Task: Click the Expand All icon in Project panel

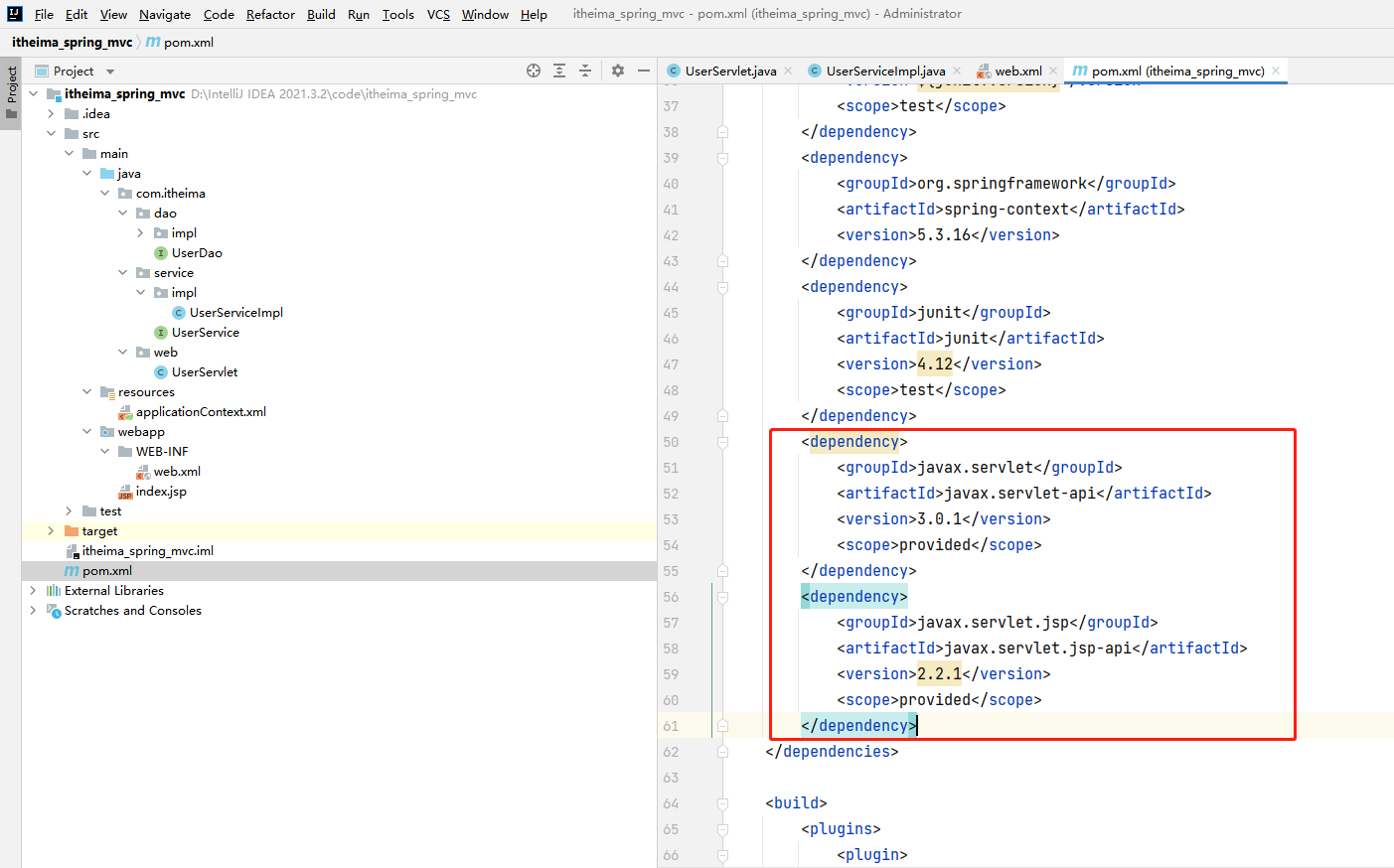Action: click(559, 71)
